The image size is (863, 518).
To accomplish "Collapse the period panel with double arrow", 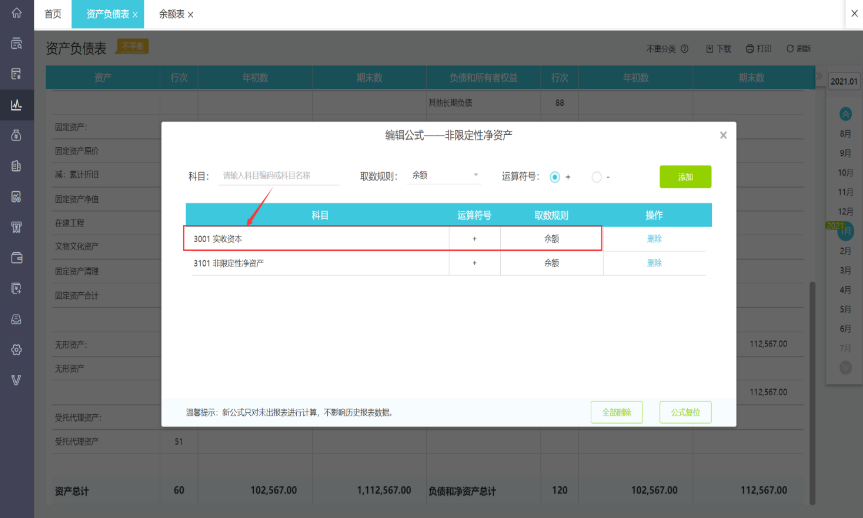I will tap(820, 75).
